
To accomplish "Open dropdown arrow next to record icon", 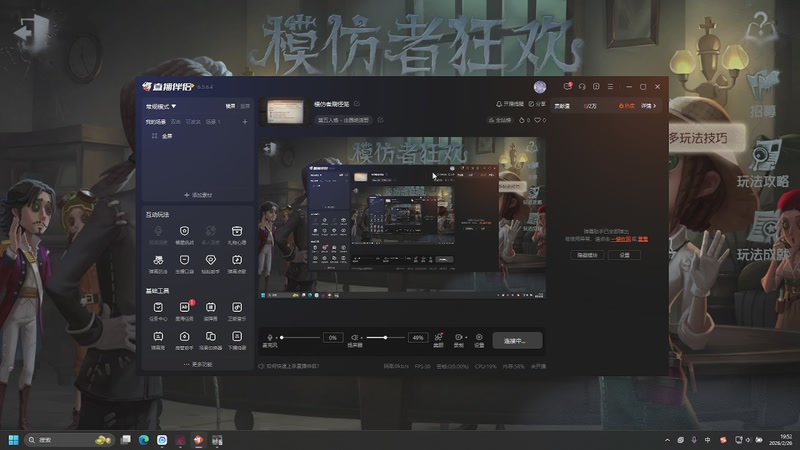I will pyautogui.click(x=465, y=337).
